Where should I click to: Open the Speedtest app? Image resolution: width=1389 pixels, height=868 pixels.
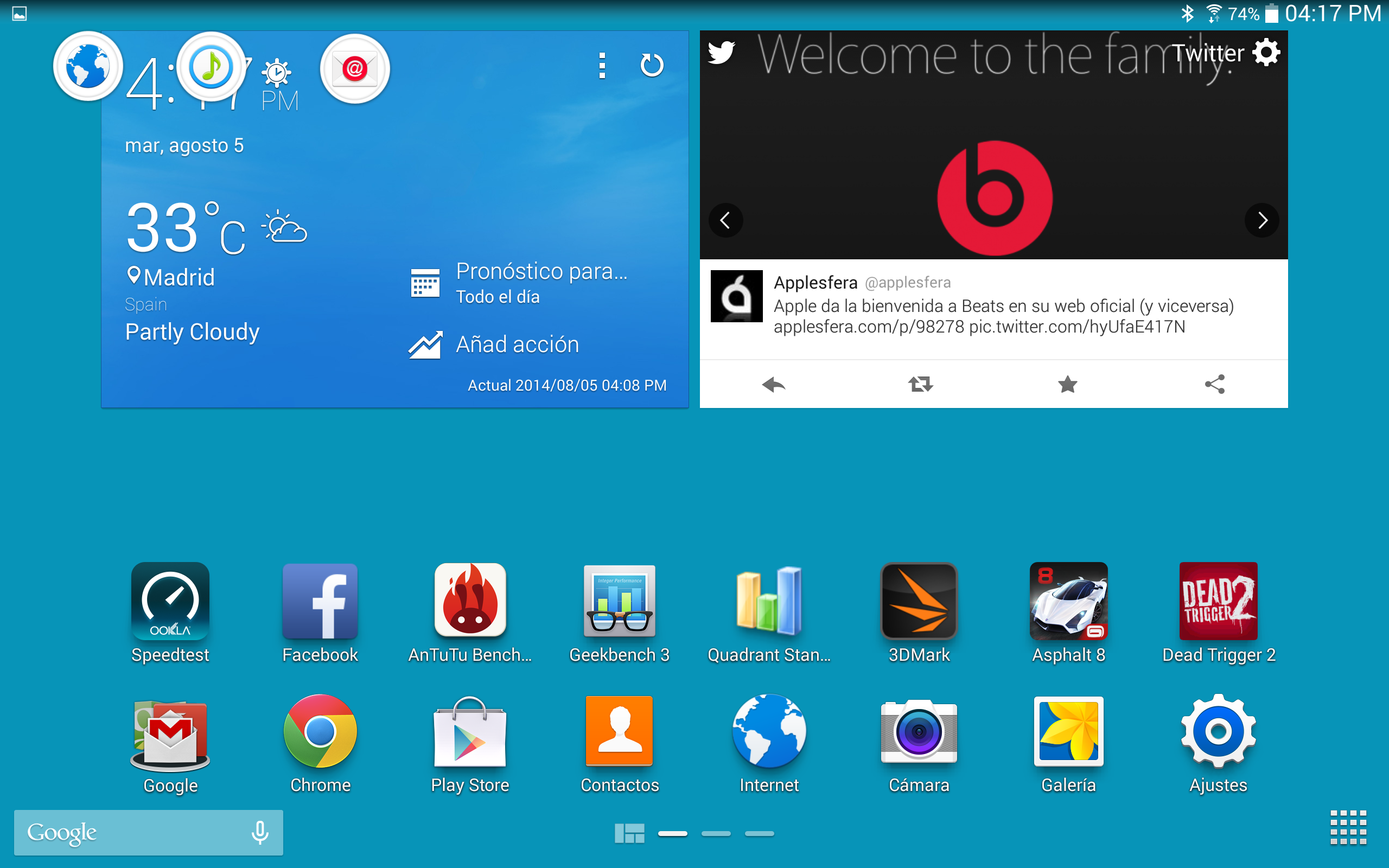coord(170,601)
